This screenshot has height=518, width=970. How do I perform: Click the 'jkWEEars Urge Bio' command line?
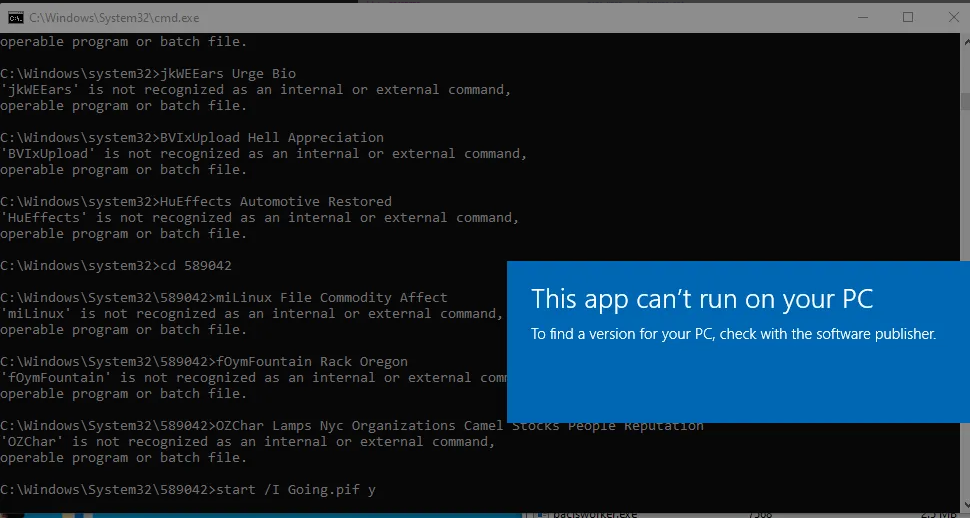(148, 74)
